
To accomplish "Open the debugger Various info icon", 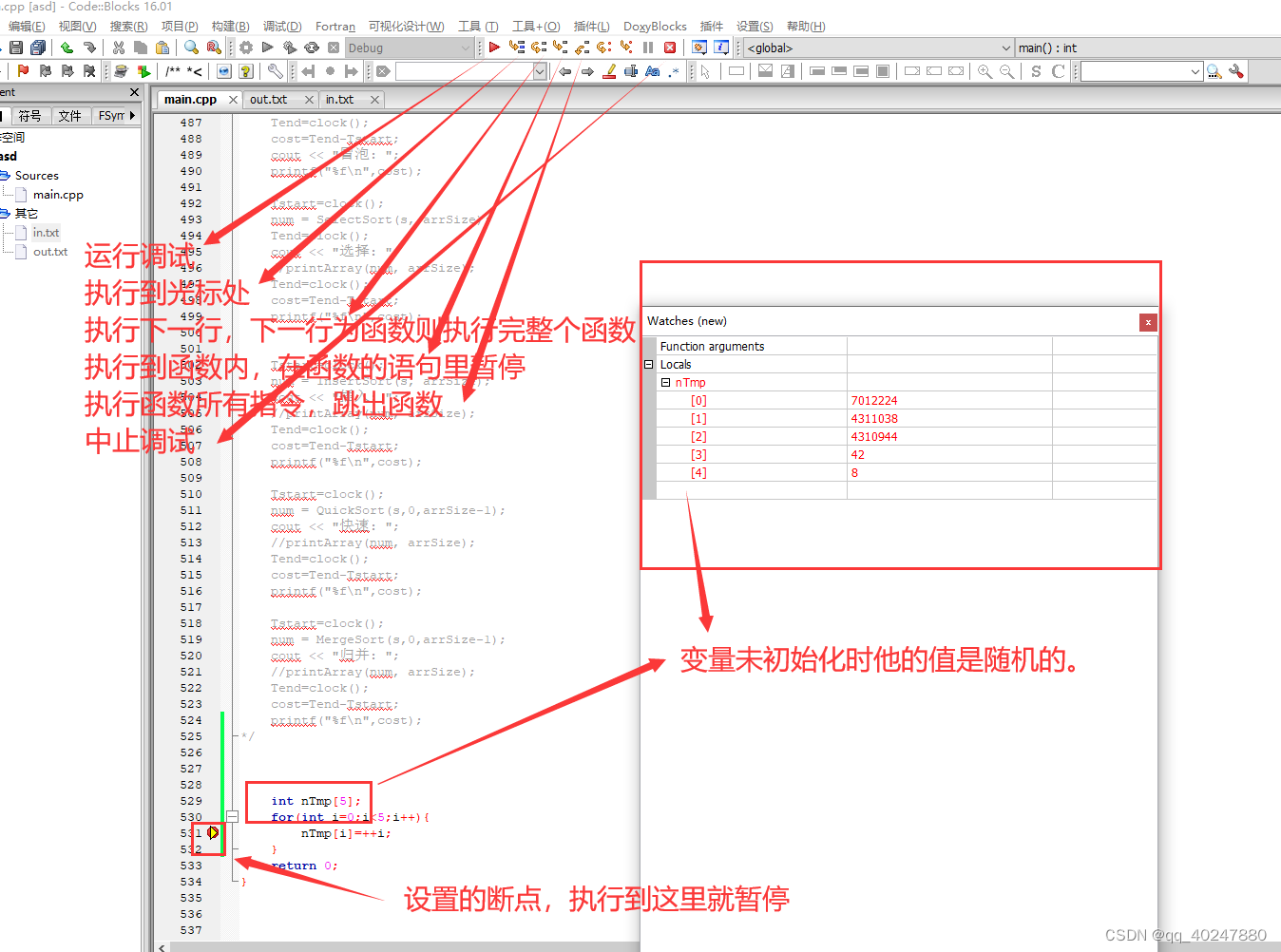I will tap(721, 48).
